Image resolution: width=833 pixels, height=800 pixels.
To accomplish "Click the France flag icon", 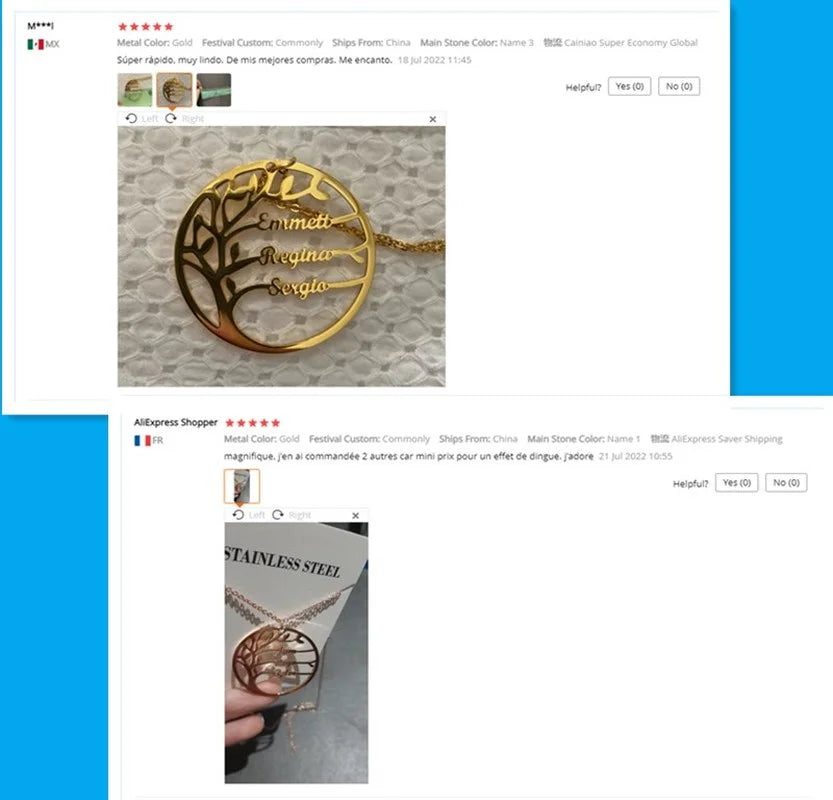I will coord(142,440).
